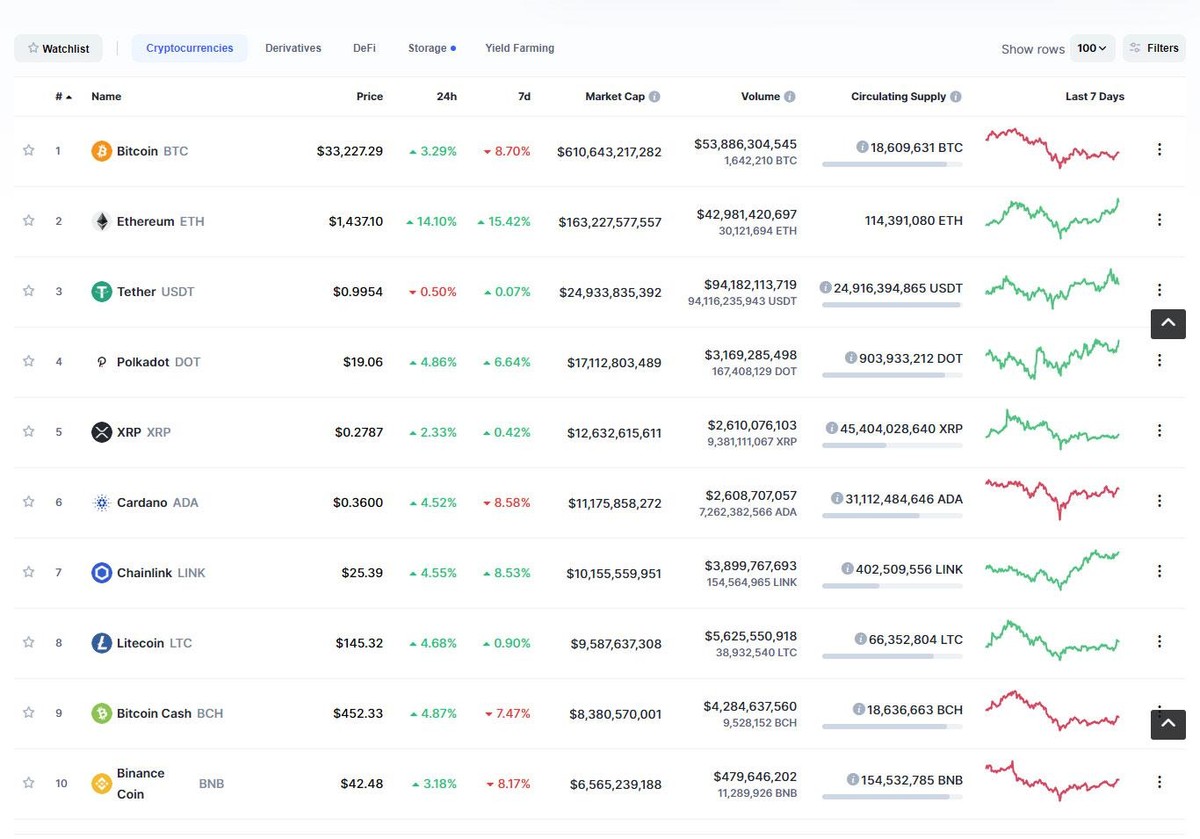Click the Circulating Supply info icon

tap(956, 96)
